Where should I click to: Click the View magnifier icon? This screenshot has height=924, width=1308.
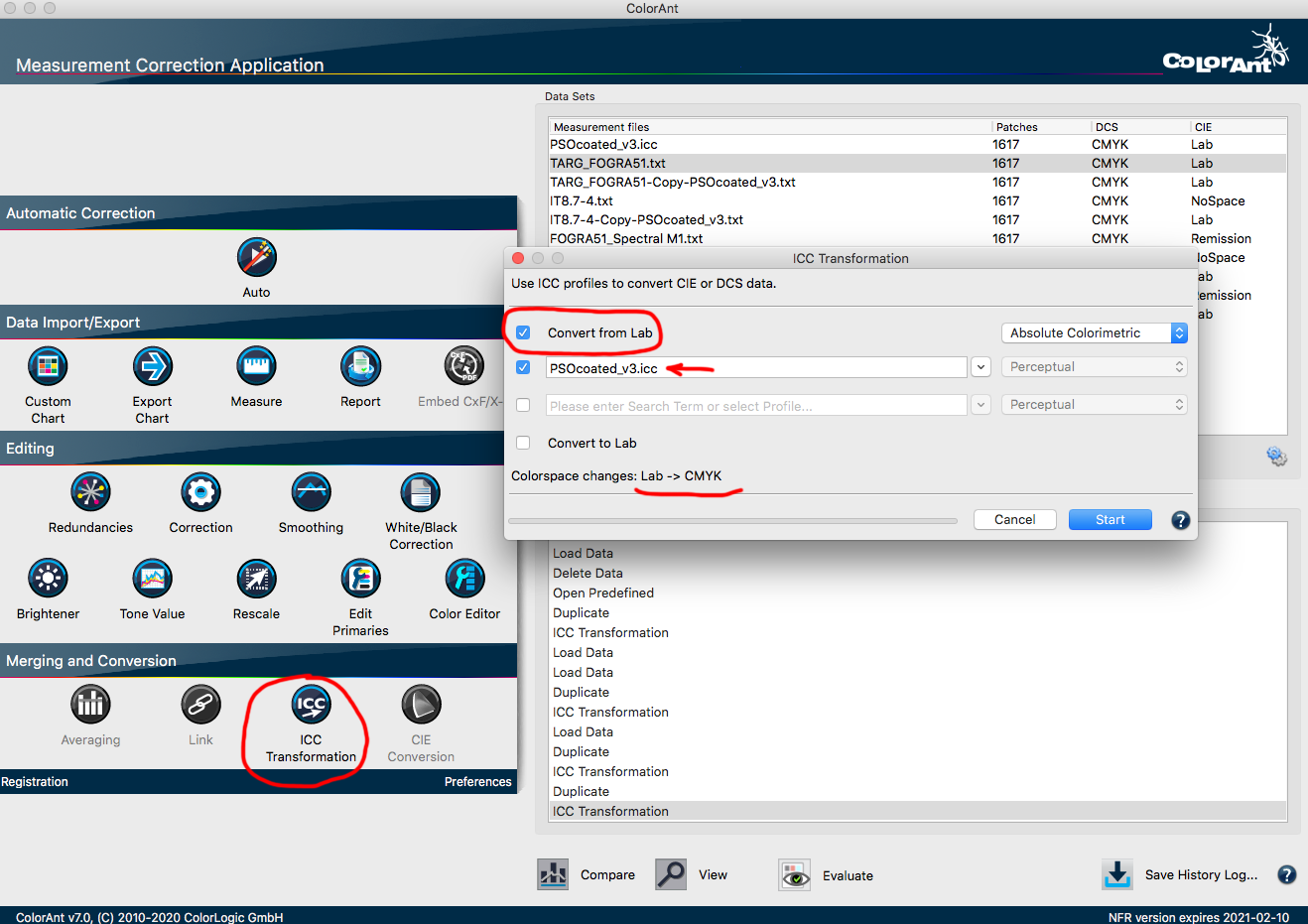pos(671,874)
